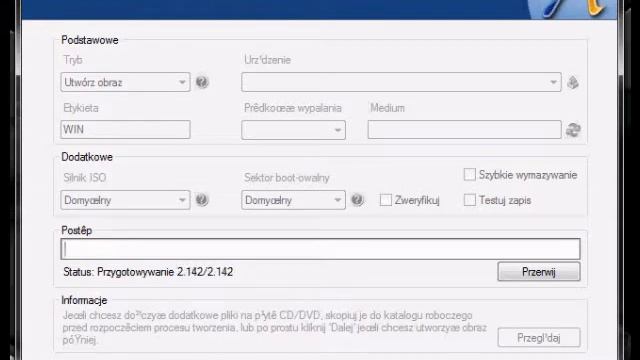This screenshot has height=360, width=640.
Task: Open the Tryb dropdown showing Utwórz obraz
Action: click(125, 82)
